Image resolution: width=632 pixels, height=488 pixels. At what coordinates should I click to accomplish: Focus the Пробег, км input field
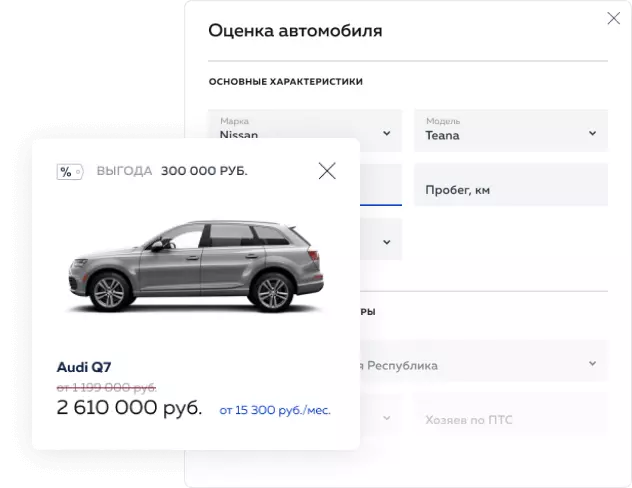pos(511,185)
